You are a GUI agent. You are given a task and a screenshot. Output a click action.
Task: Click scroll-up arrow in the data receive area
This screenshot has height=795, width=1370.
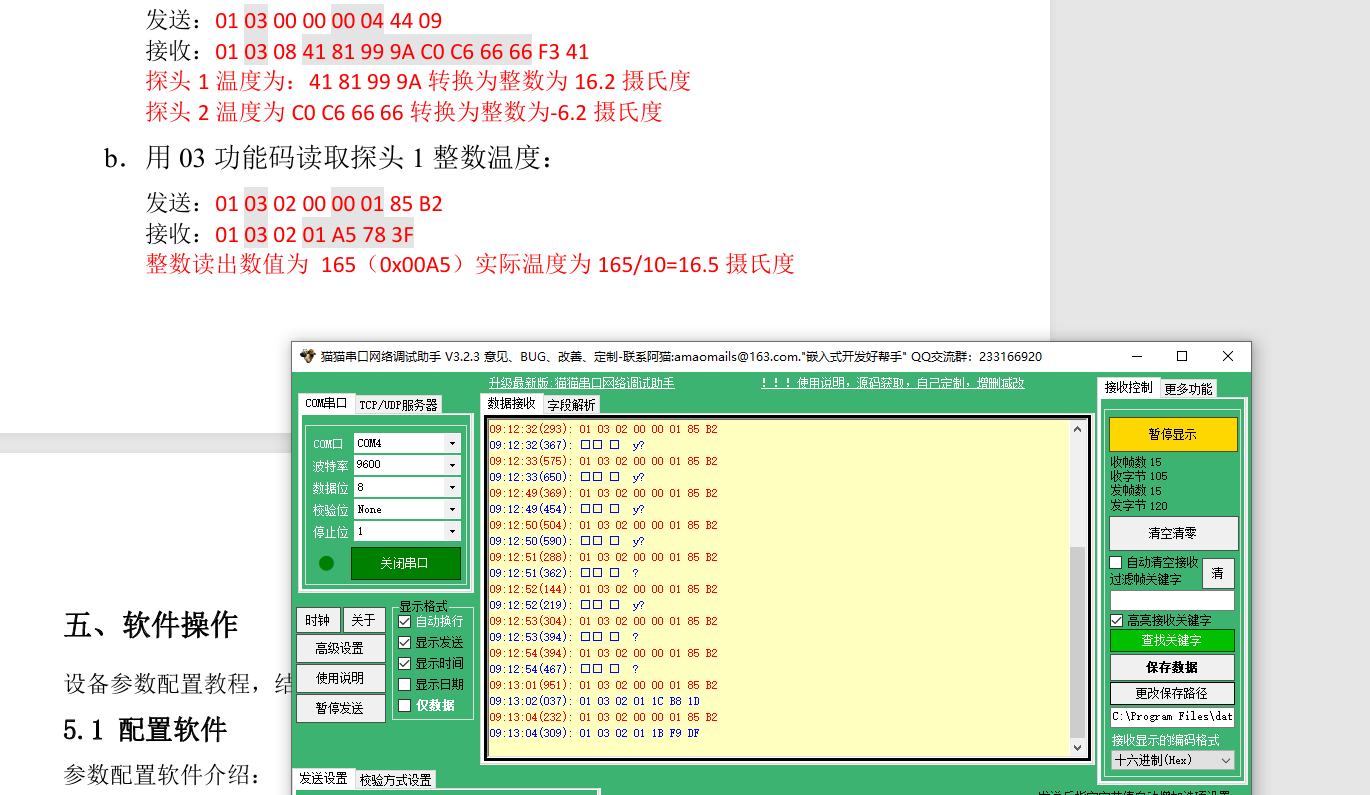point(1077,430)
